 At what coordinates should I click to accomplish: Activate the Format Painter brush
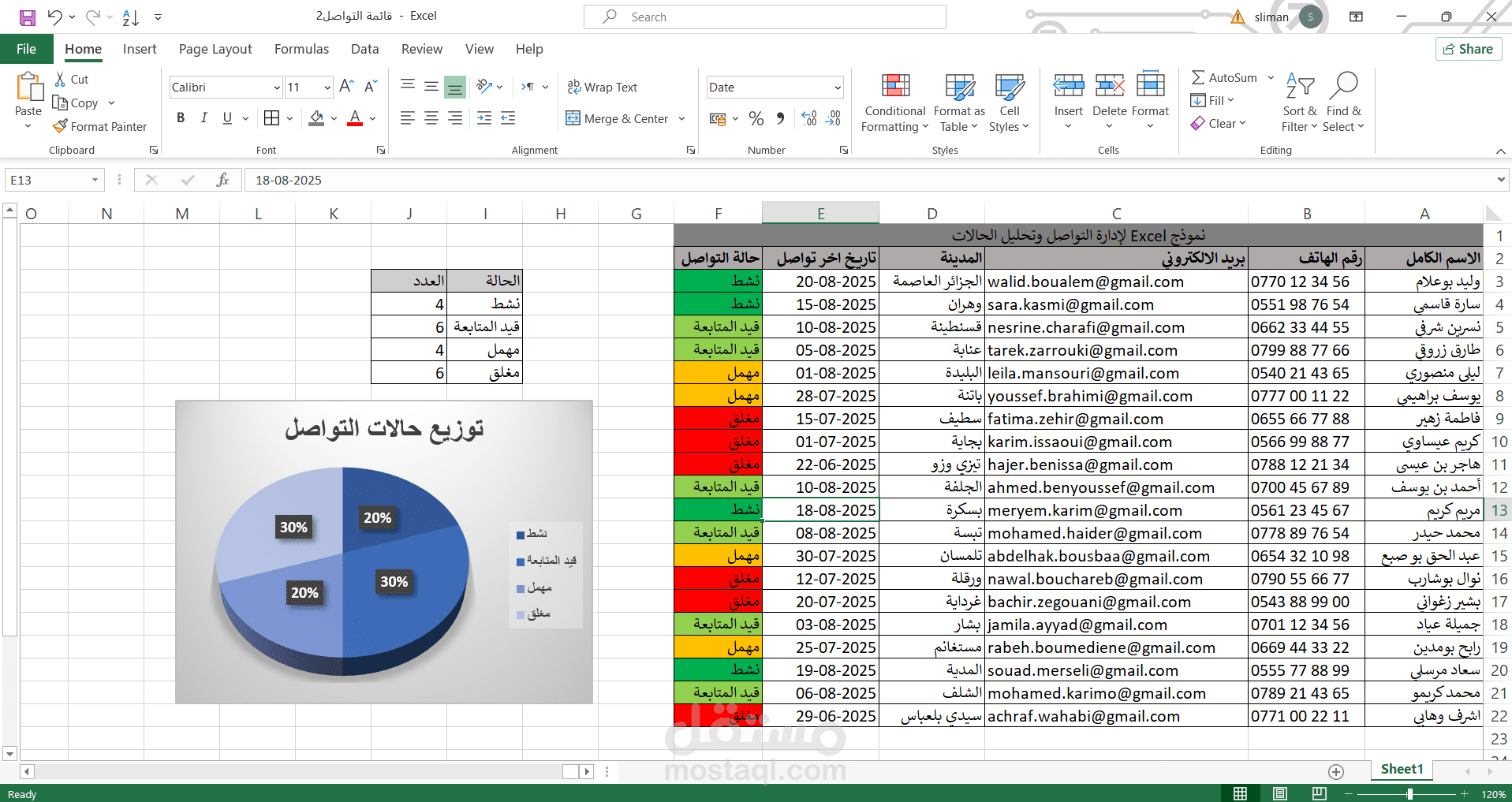[100, 126]
